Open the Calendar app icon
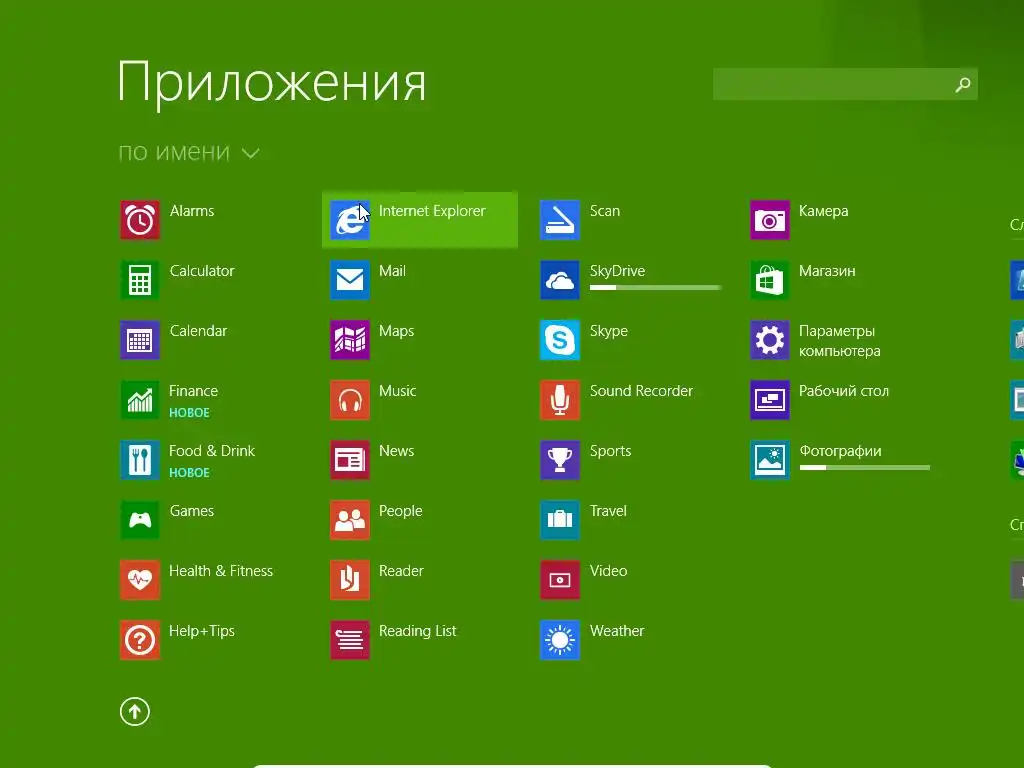 (x=140, y=340)
